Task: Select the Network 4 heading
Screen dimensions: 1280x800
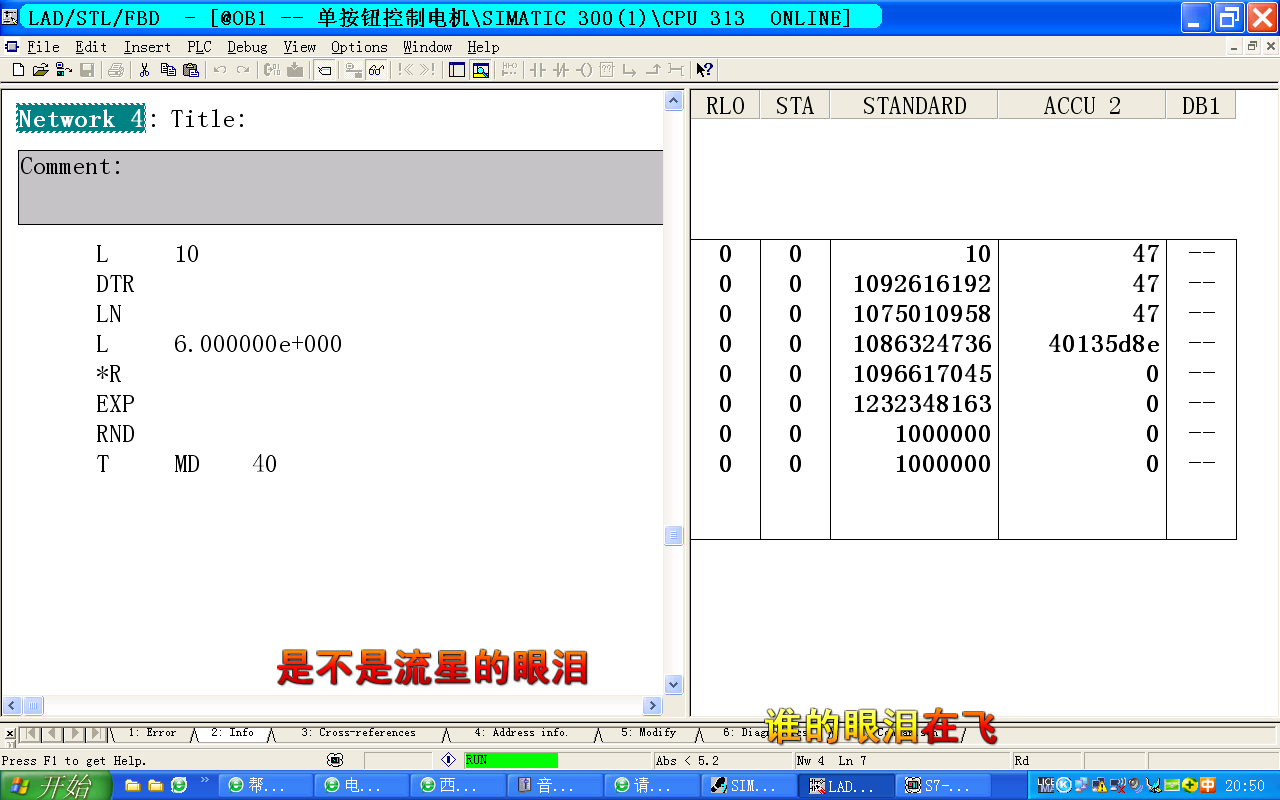Action: [81, 119]
